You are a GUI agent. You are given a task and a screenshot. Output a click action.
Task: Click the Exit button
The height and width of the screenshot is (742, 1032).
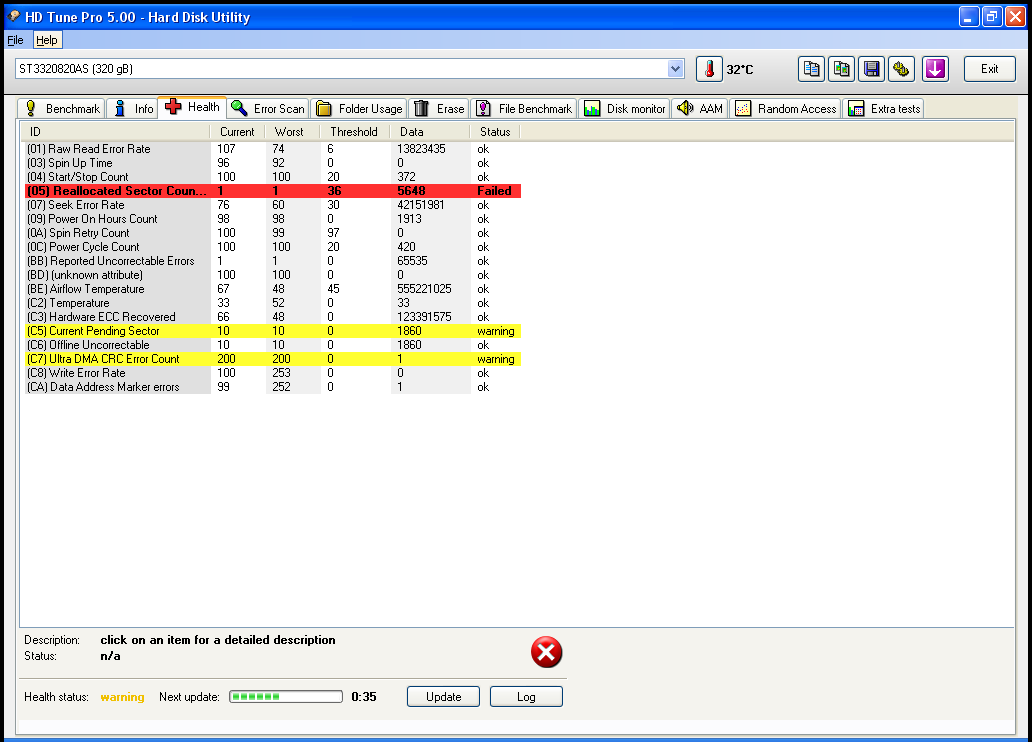[x=989, y=69]
